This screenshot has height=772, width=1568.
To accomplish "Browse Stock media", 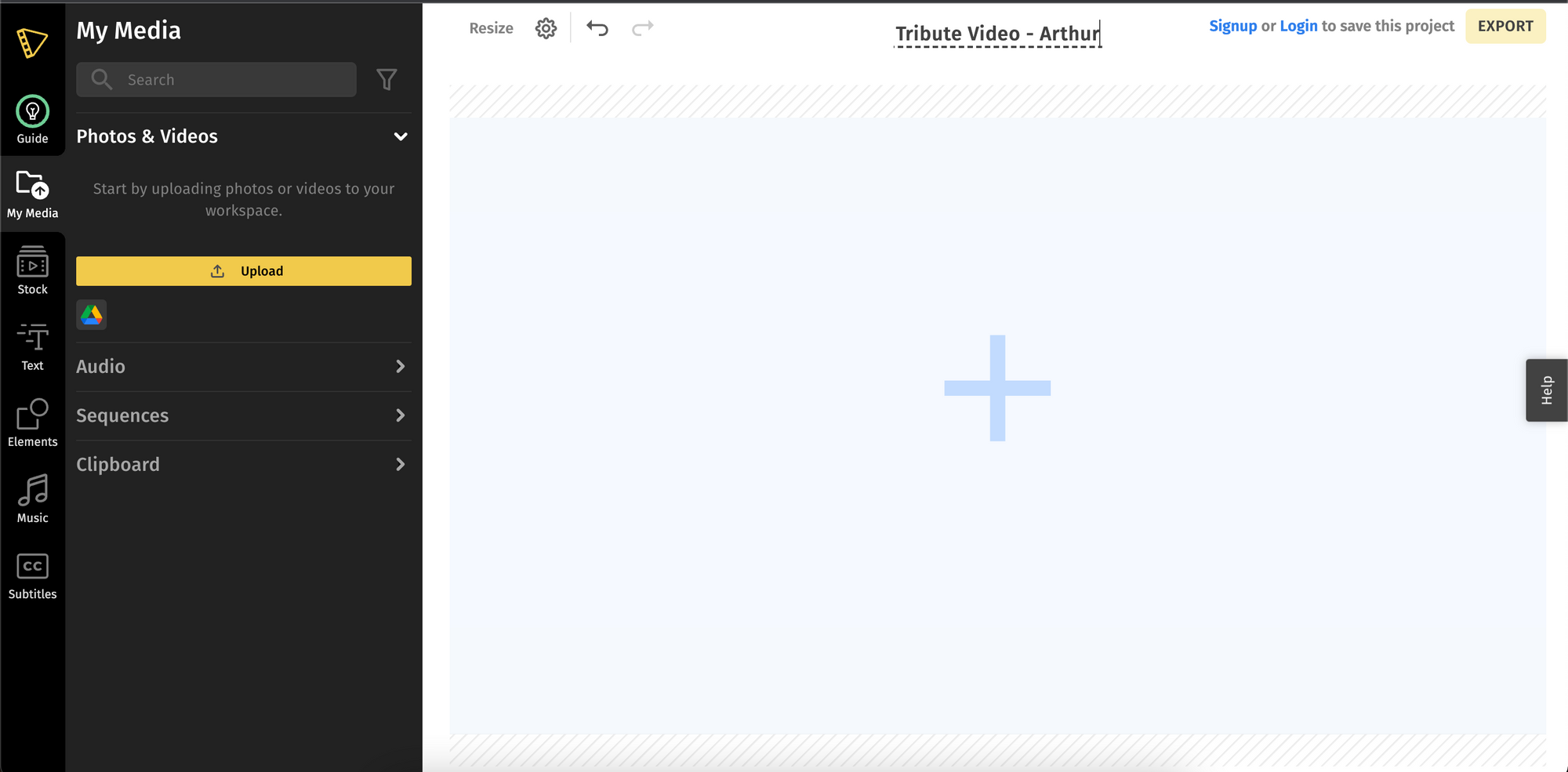I will [32, 270].
